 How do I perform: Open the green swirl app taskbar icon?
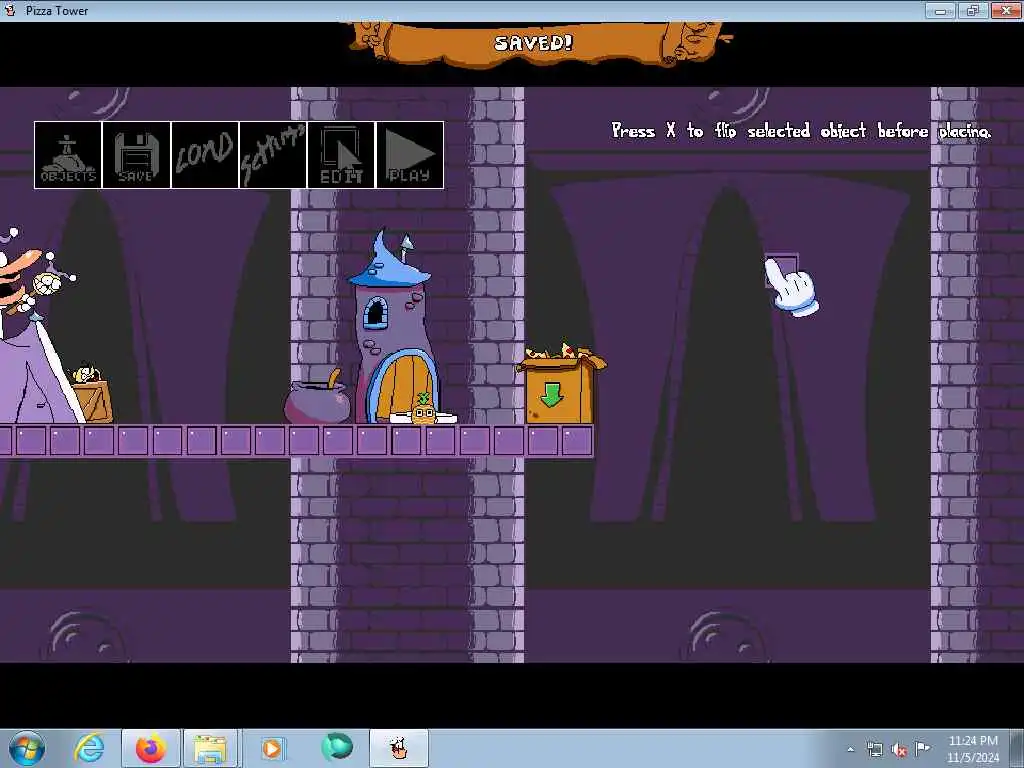point(336,748)
